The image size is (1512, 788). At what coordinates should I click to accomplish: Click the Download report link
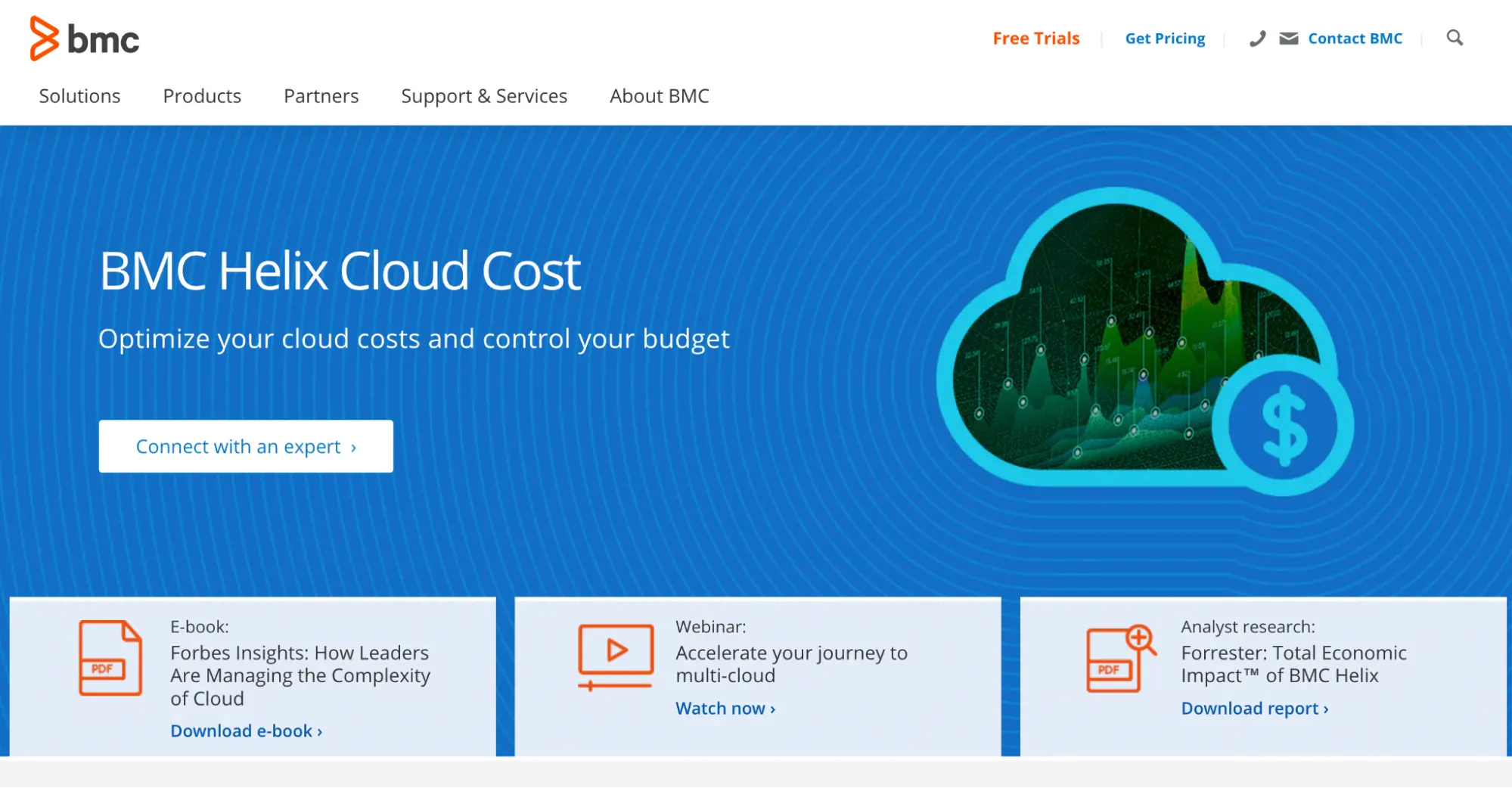click(x=1254, y=708)
